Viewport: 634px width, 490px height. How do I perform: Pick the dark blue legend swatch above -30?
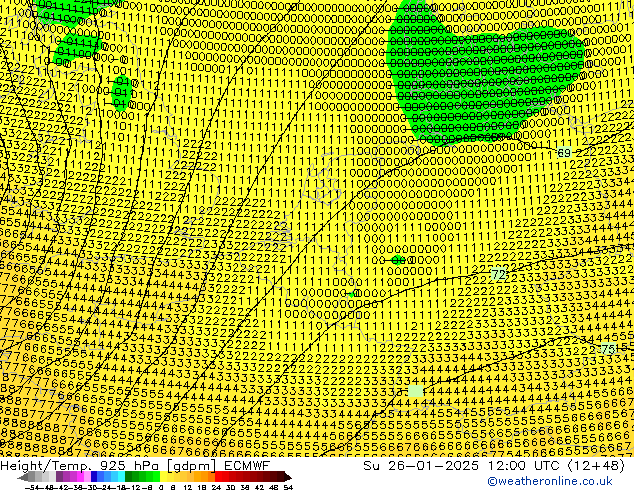click(x=94, y=477)
